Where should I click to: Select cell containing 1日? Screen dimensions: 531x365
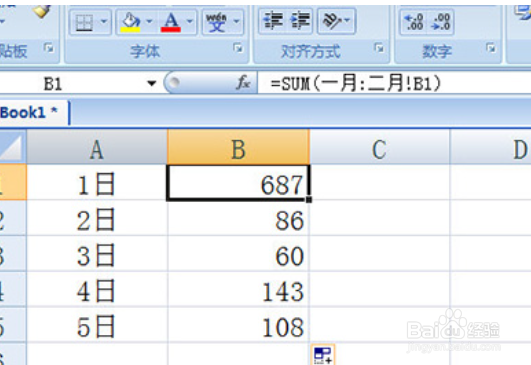coord(97,182)
